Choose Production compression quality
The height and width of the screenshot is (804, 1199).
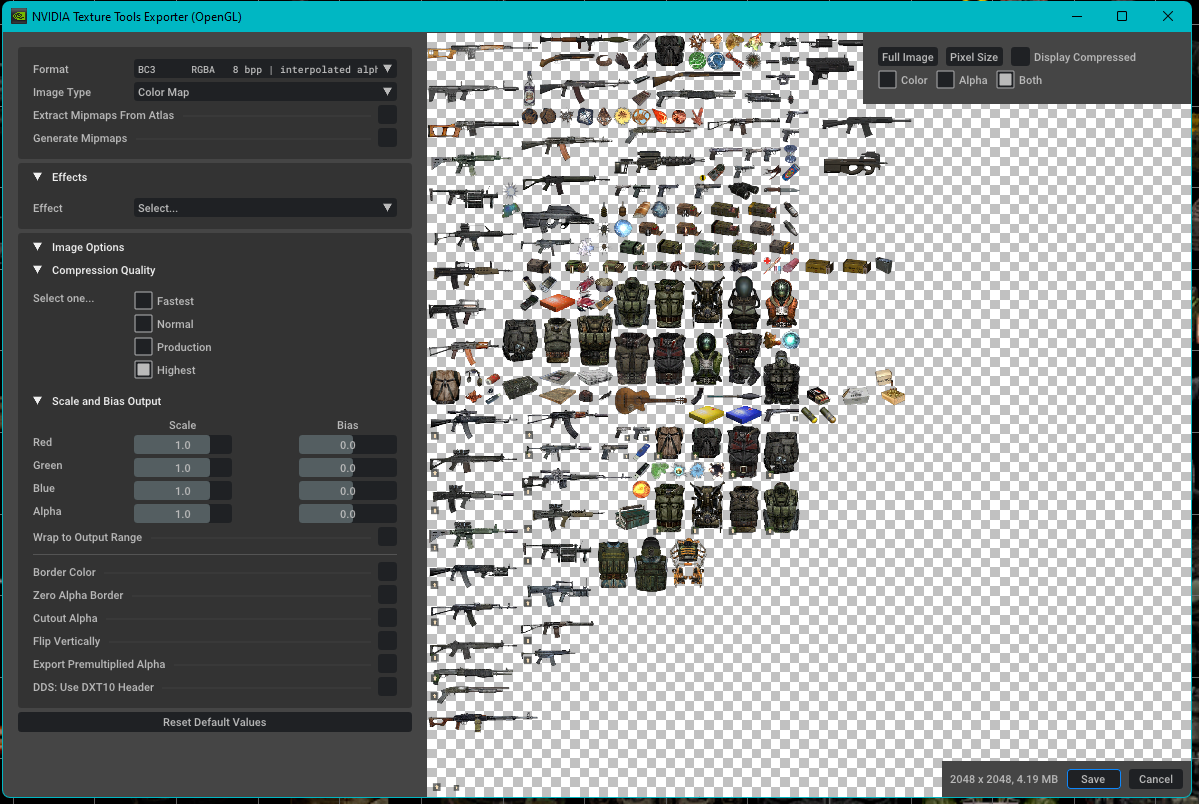pyautogui.click(x=144, y=347)
